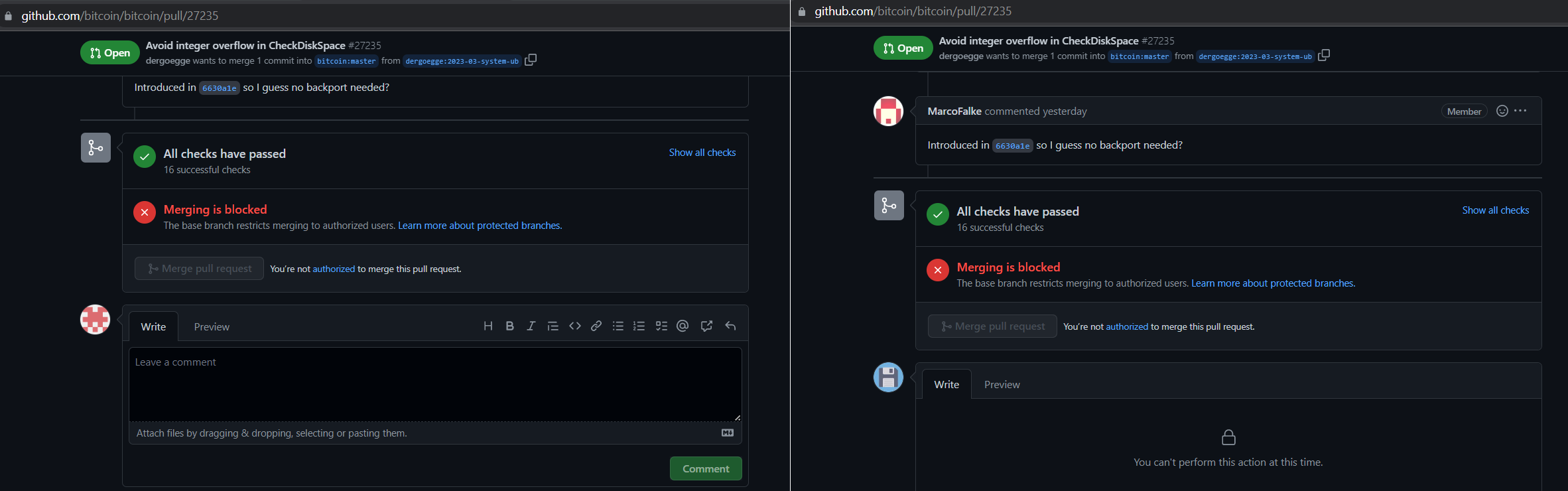Click the heading icon in comment toolbar
Image resolution: width=1568 pixels, height=491 pixels.
(x=488, y=326)
